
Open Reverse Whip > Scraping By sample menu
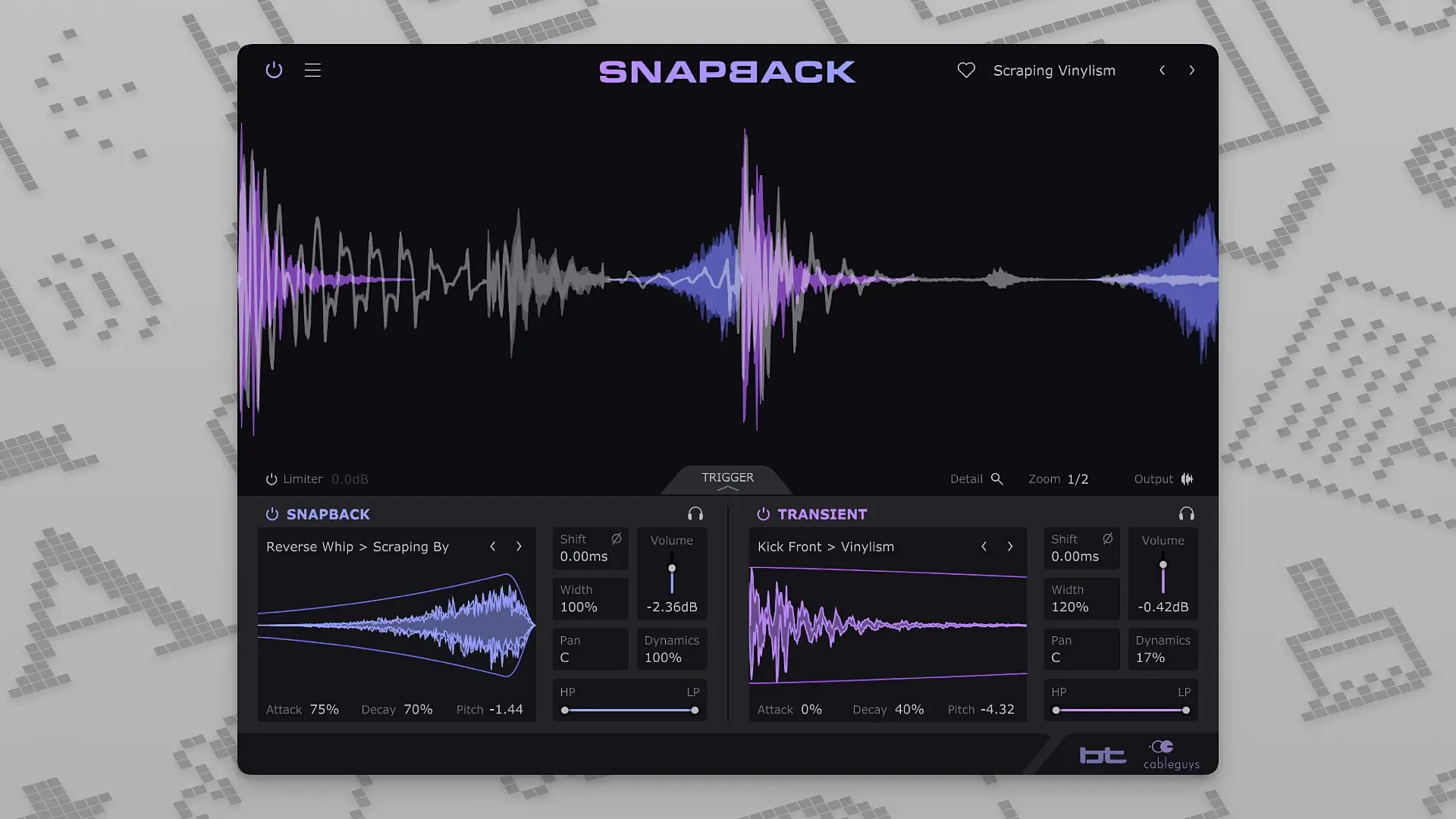coord(357,547)
